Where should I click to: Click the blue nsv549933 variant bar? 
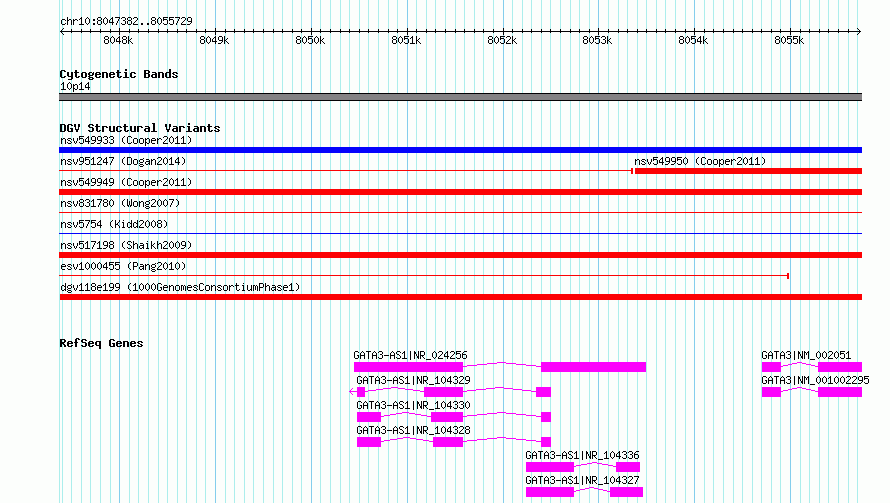(x=460, y=150)
